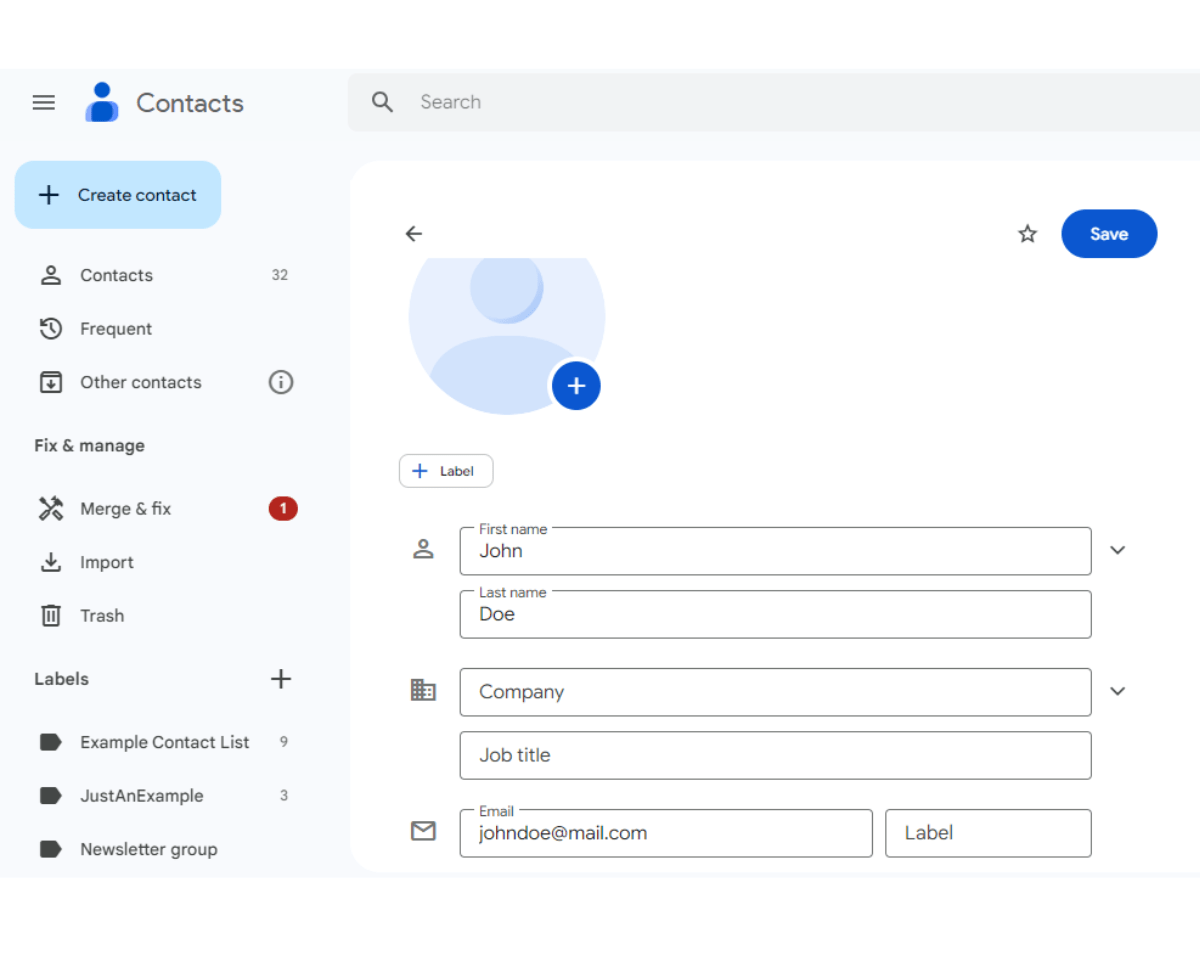This screenshot has height=960, width=1200.
Task: Go back with the arrow icon
Action: click(x=414, y=234)
